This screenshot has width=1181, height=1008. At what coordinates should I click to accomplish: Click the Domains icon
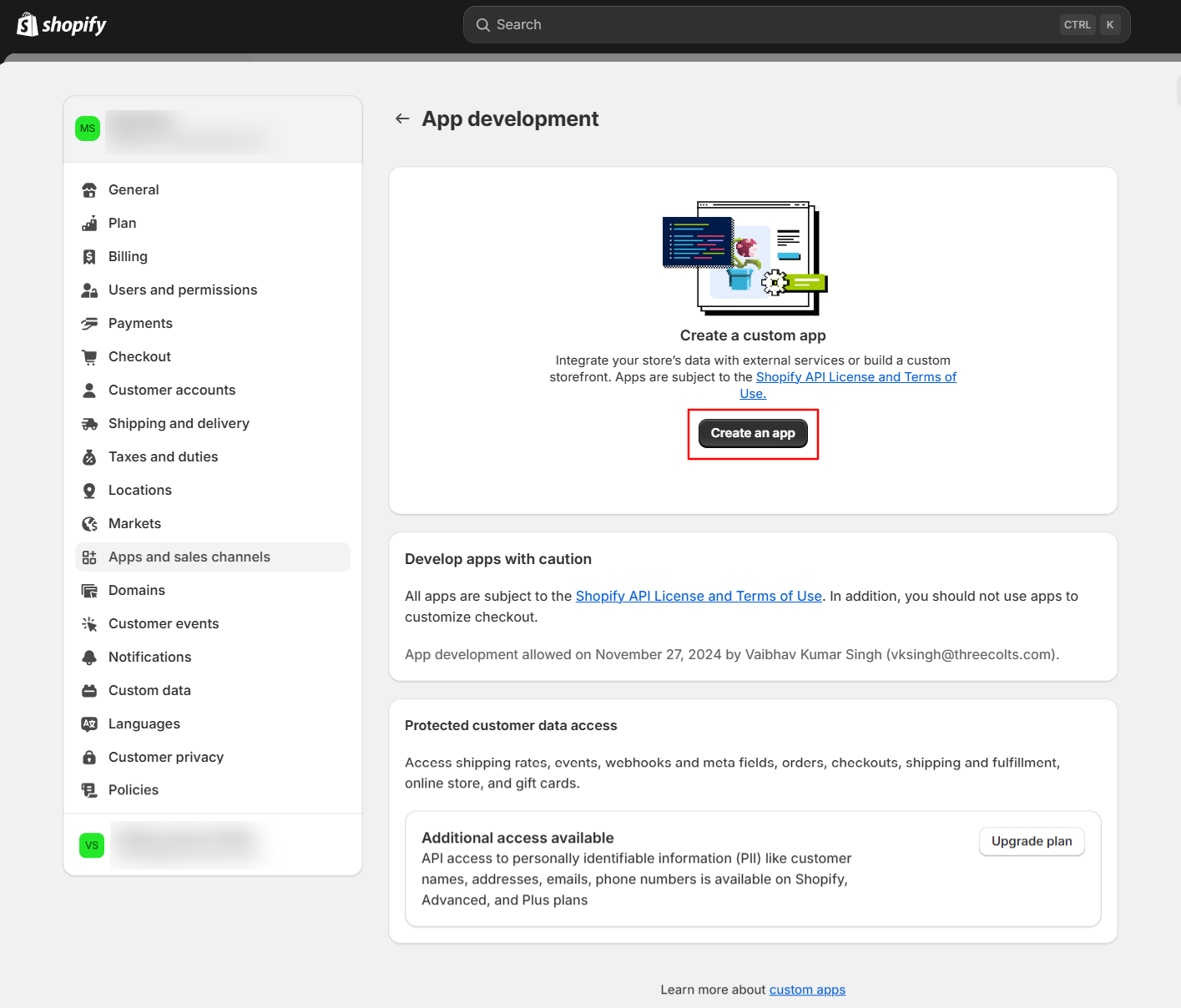[x=89, y=591]
